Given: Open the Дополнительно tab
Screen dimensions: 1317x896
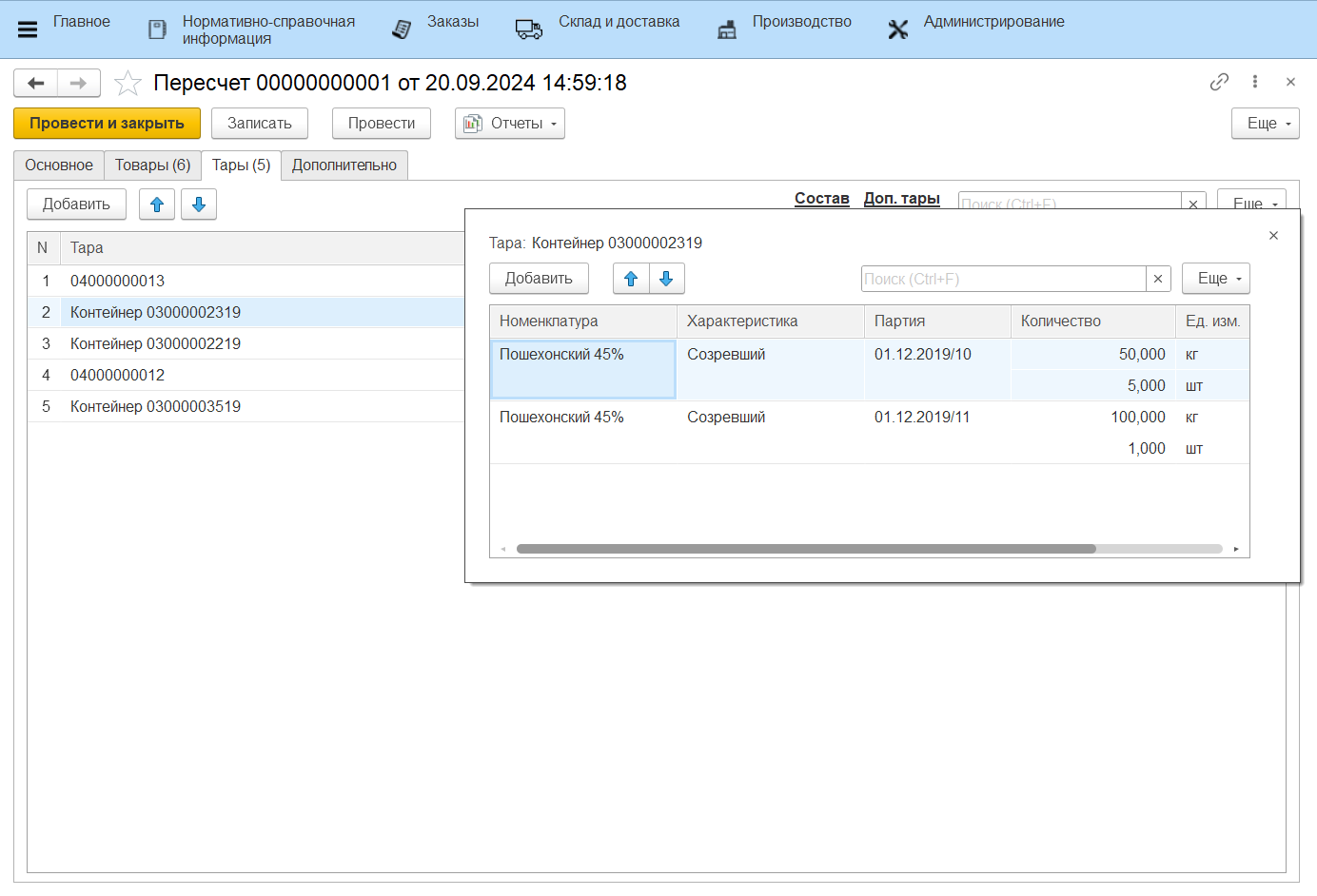Looking at the screenshot, I should tap(344, 166).
